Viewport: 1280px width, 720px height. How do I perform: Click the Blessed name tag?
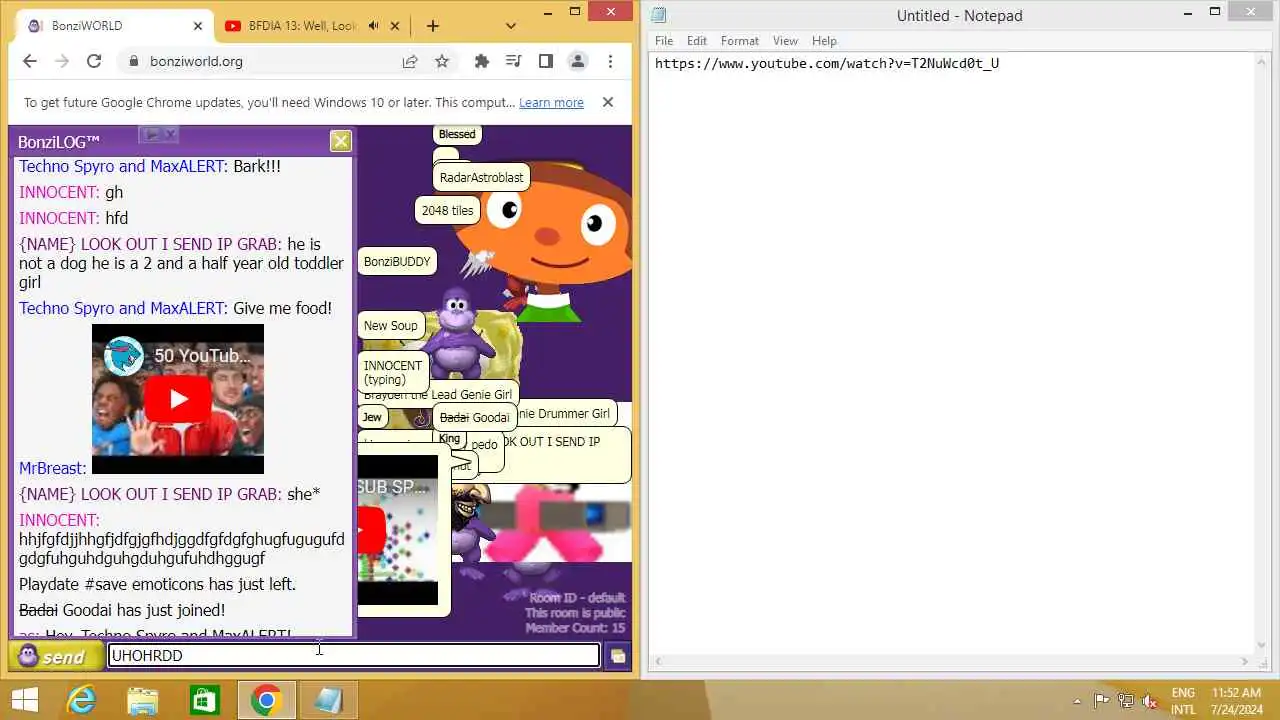click(457, 134)
